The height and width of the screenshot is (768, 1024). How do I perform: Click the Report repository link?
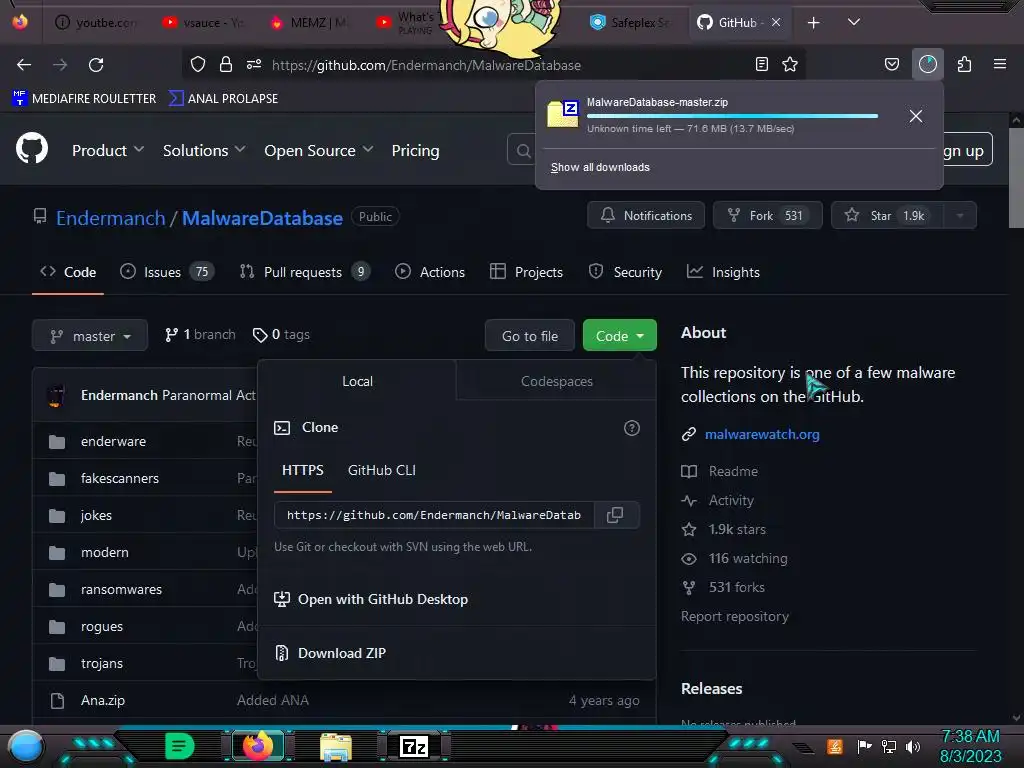[x=735, y=616]
